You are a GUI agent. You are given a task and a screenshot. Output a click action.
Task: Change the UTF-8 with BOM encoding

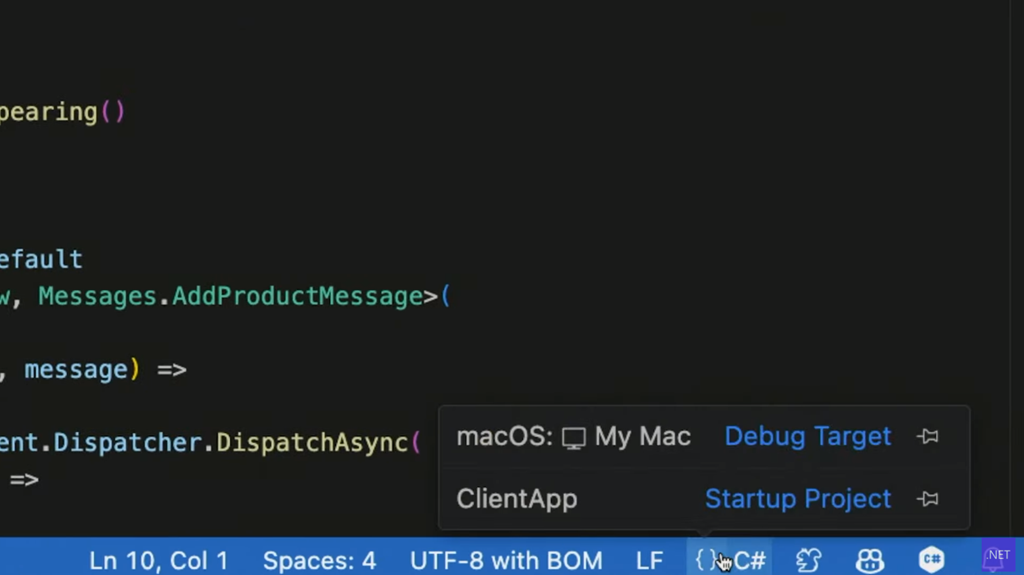click(x=506, y=560)
